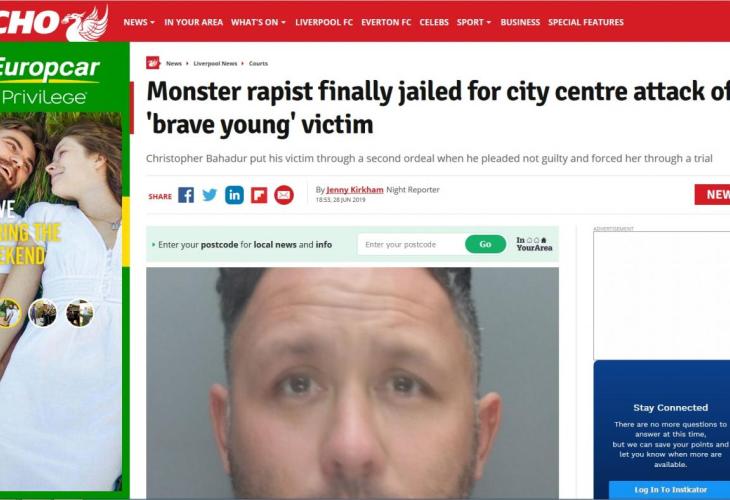This screenshot has height=500, width=730.
Task: Expand the NEWS dropdown menu
Action: pos(139,22)
